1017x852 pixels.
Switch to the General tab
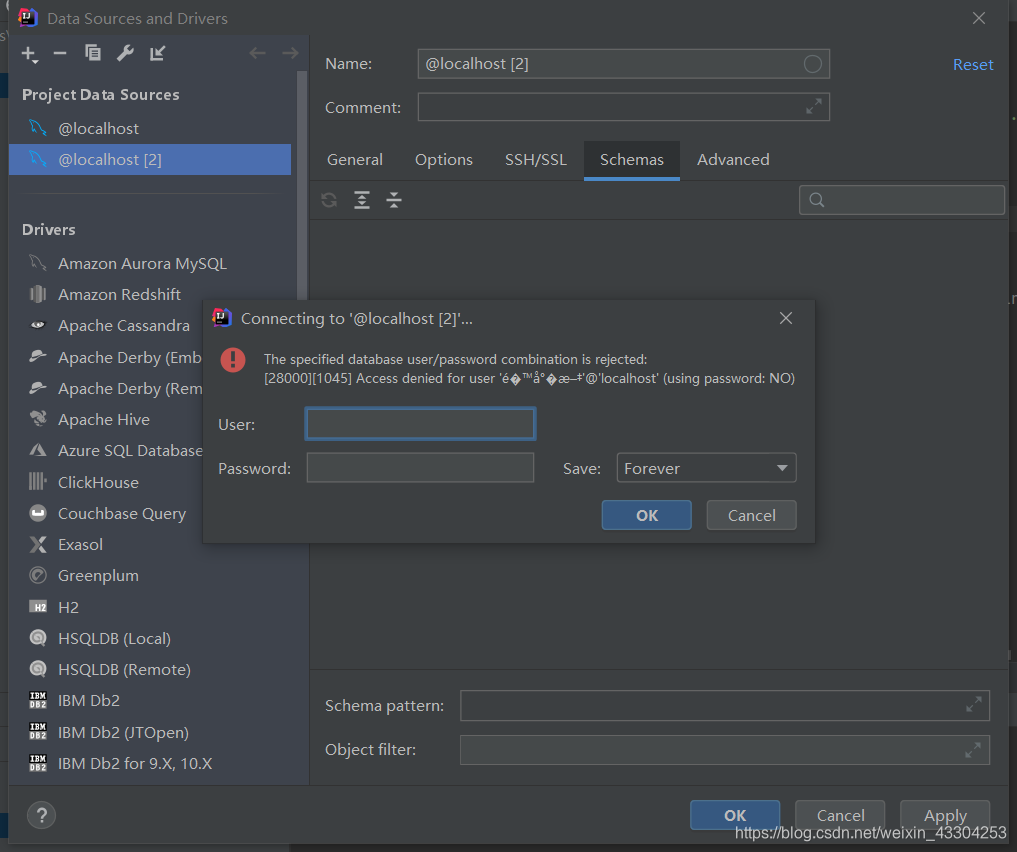pos(355,160)
